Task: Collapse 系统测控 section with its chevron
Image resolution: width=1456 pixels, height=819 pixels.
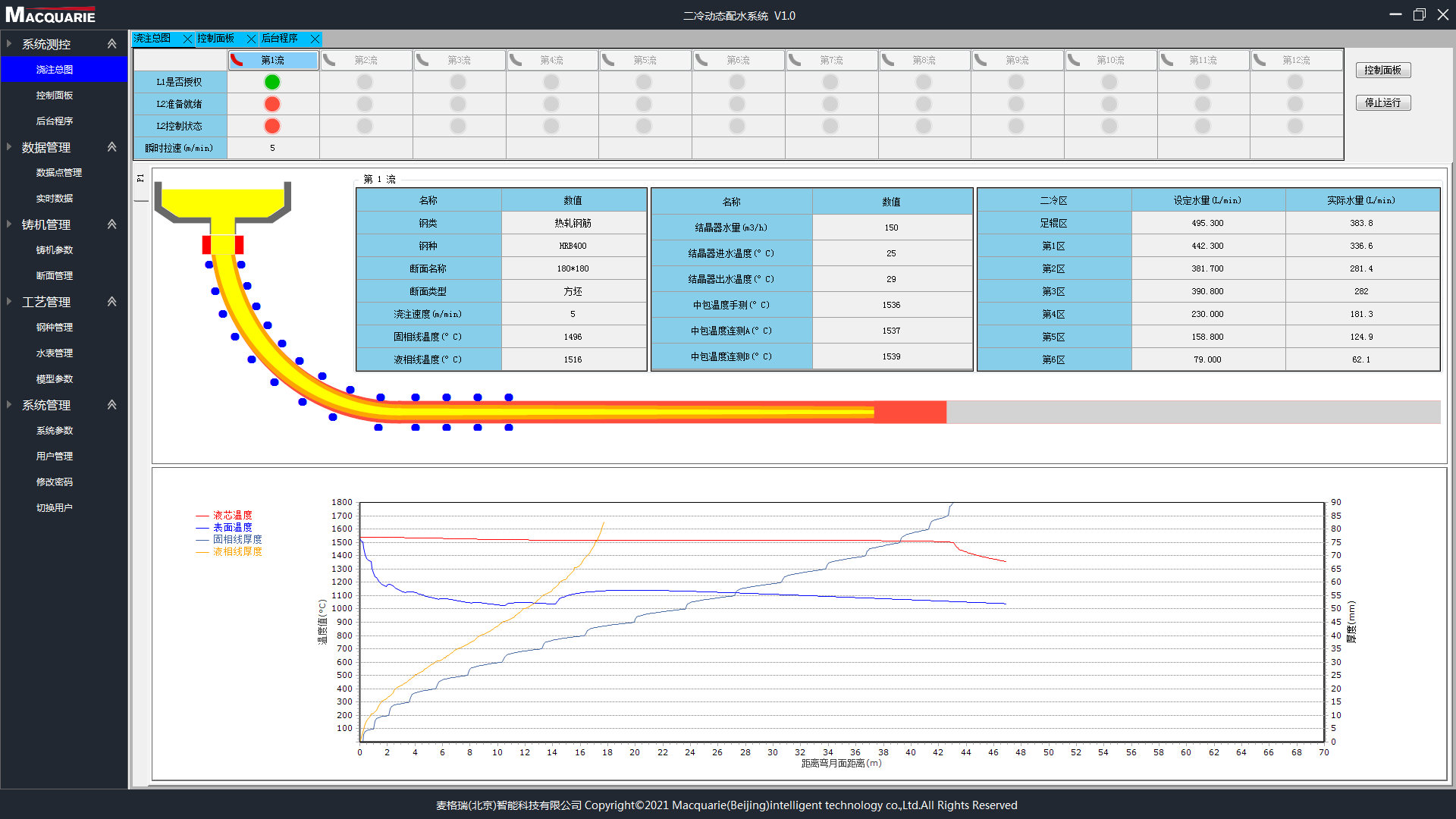Action: pos(112,44)
